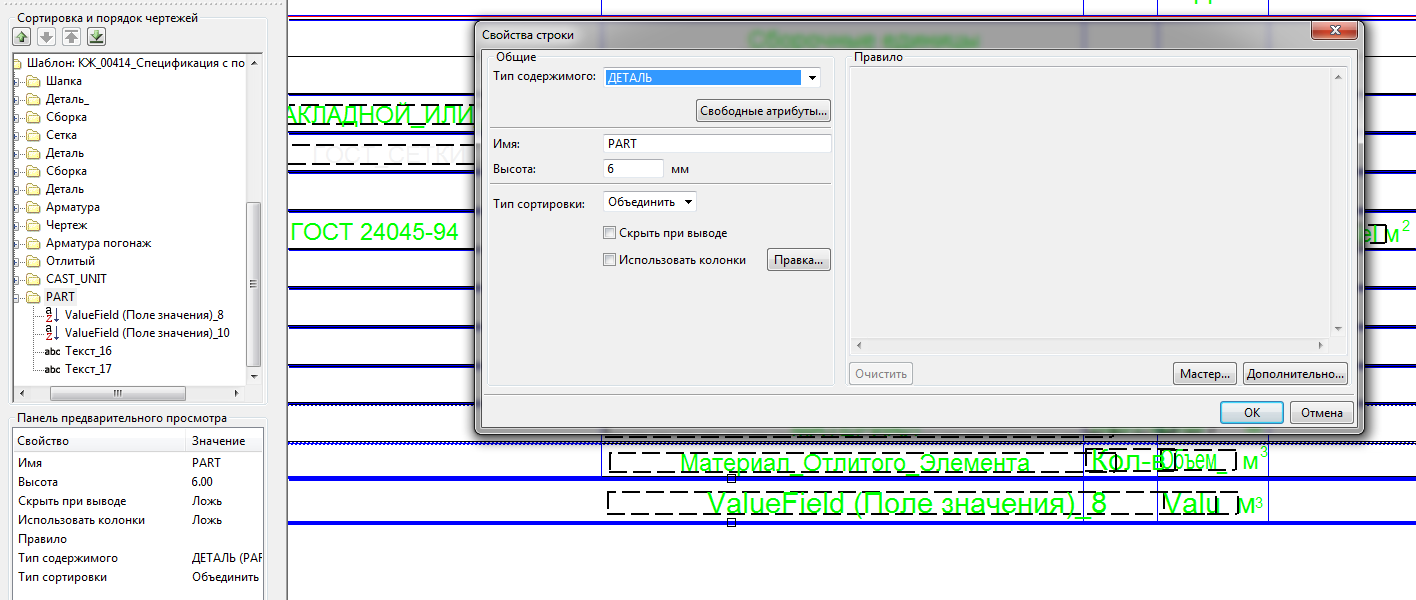
Task: Click the abc icon of Текст_16
Action: [53, 351]
